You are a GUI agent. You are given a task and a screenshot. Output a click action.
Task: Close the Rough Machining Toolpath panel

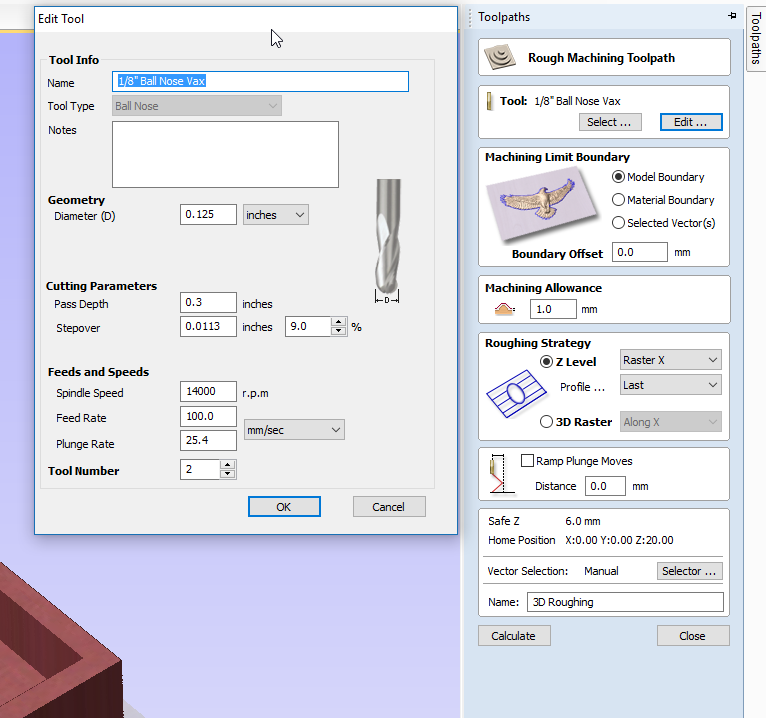pyautogui.click(x=693, y=635)
